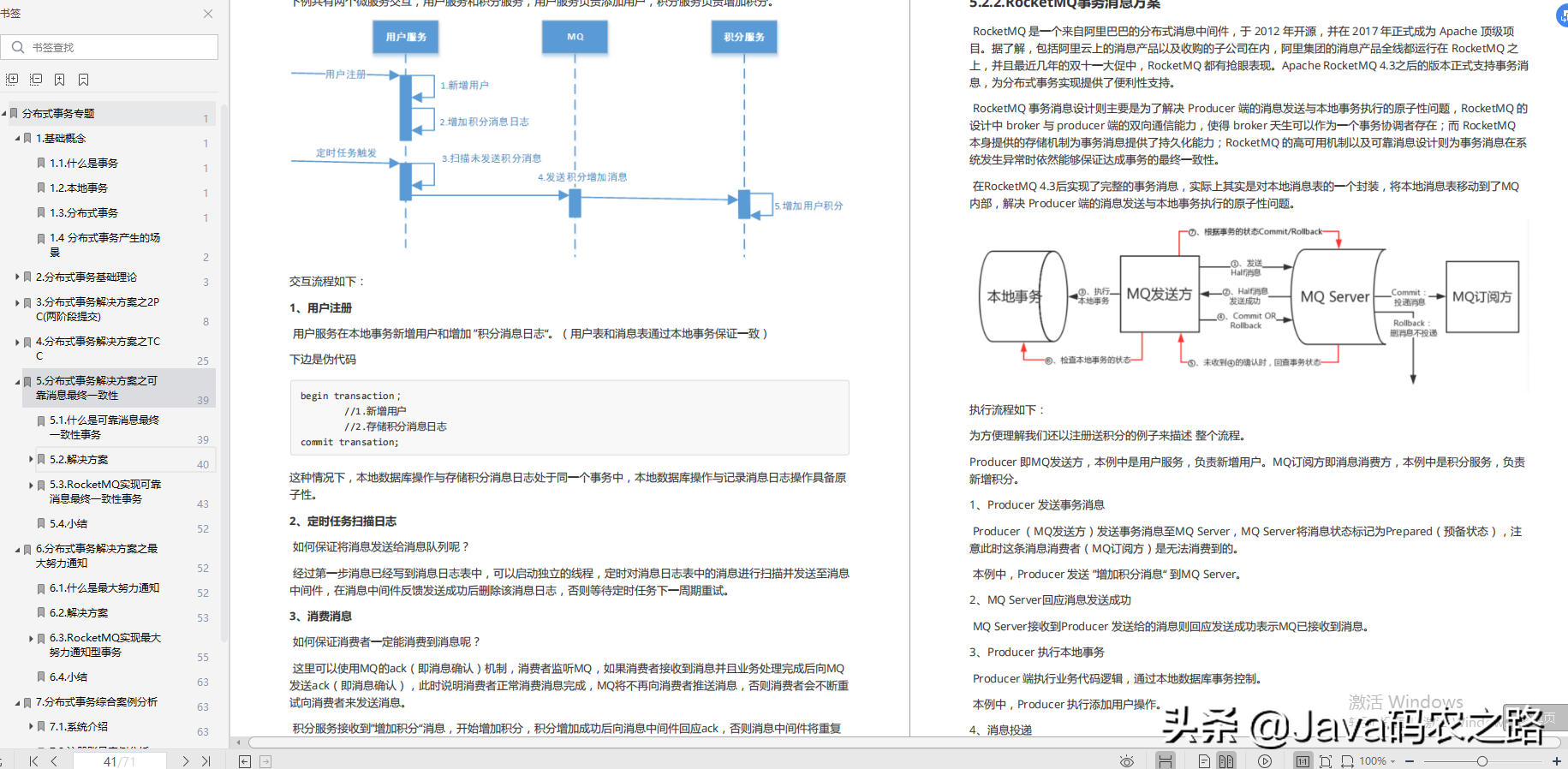The width and height of the screenshot is (1568, 769).
Task: Click the blue floating assistant icon
Action: (1561, 15)
